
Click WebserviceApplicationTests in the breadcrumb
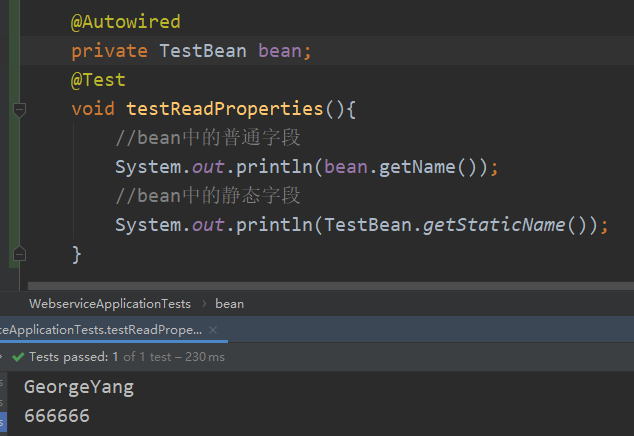110,304
